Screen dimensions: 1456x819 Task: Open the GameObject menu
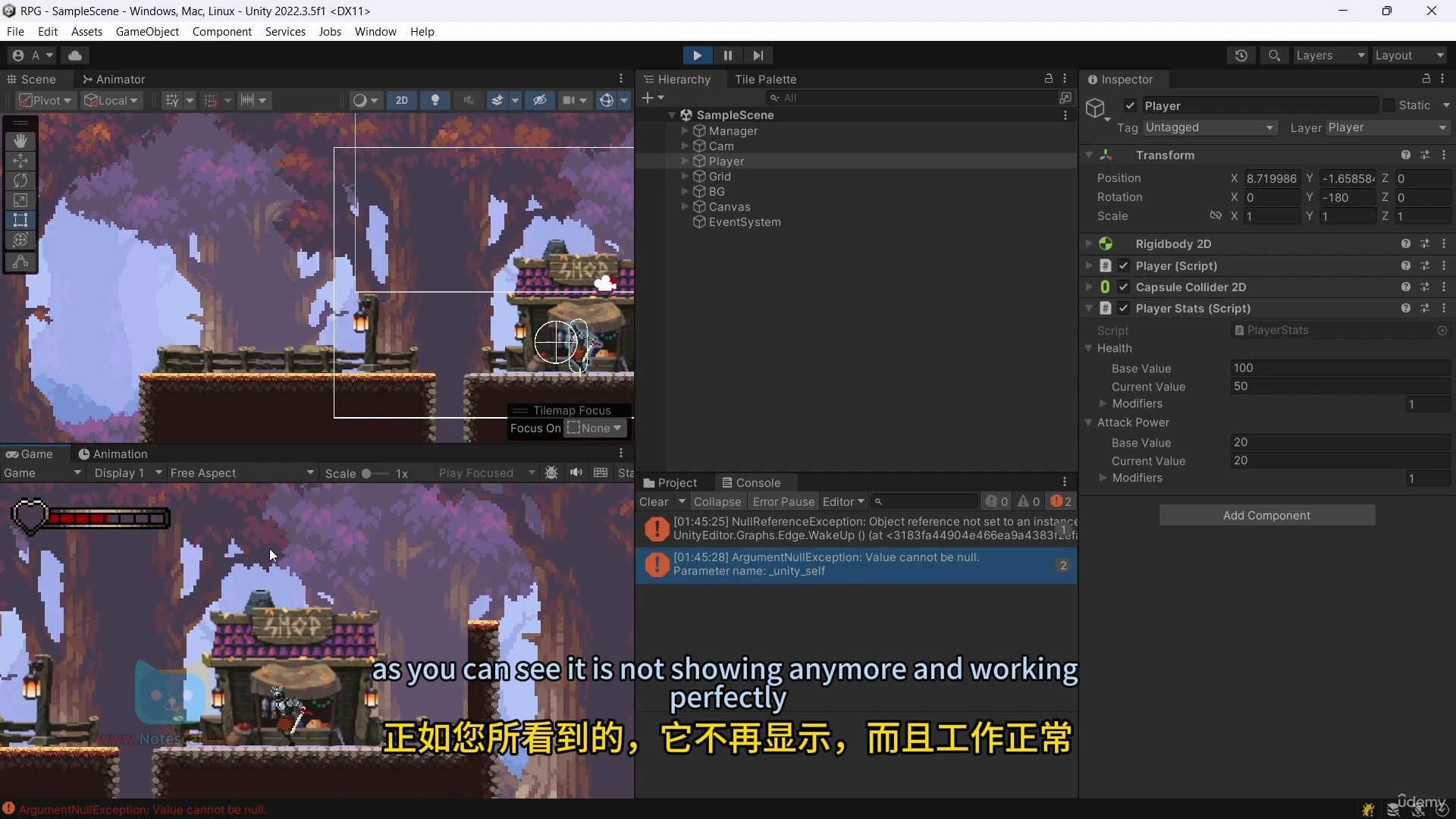coord(147,31)
